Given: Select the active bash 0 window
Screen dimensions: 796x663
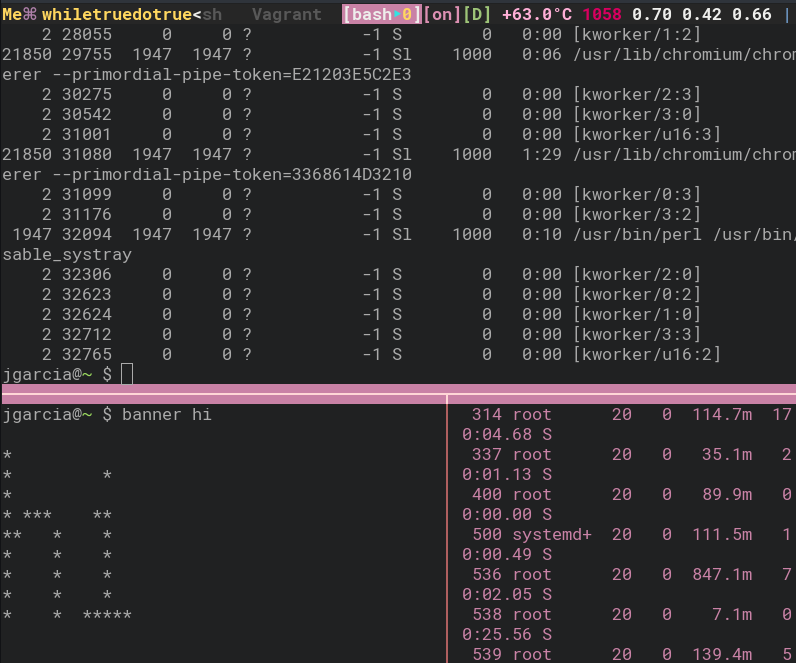Looking at the screenshot, I should pyautogui.click(x=381, y=14).
